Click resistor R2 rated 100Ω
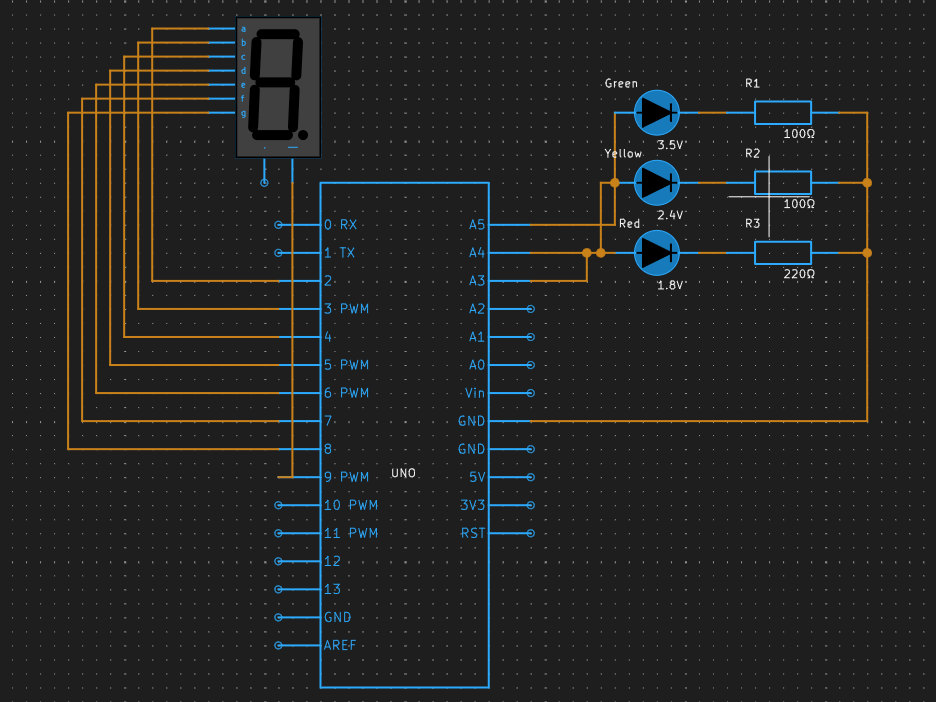The height and width of the screenshot is (702, 936). [x=783, y=182]
